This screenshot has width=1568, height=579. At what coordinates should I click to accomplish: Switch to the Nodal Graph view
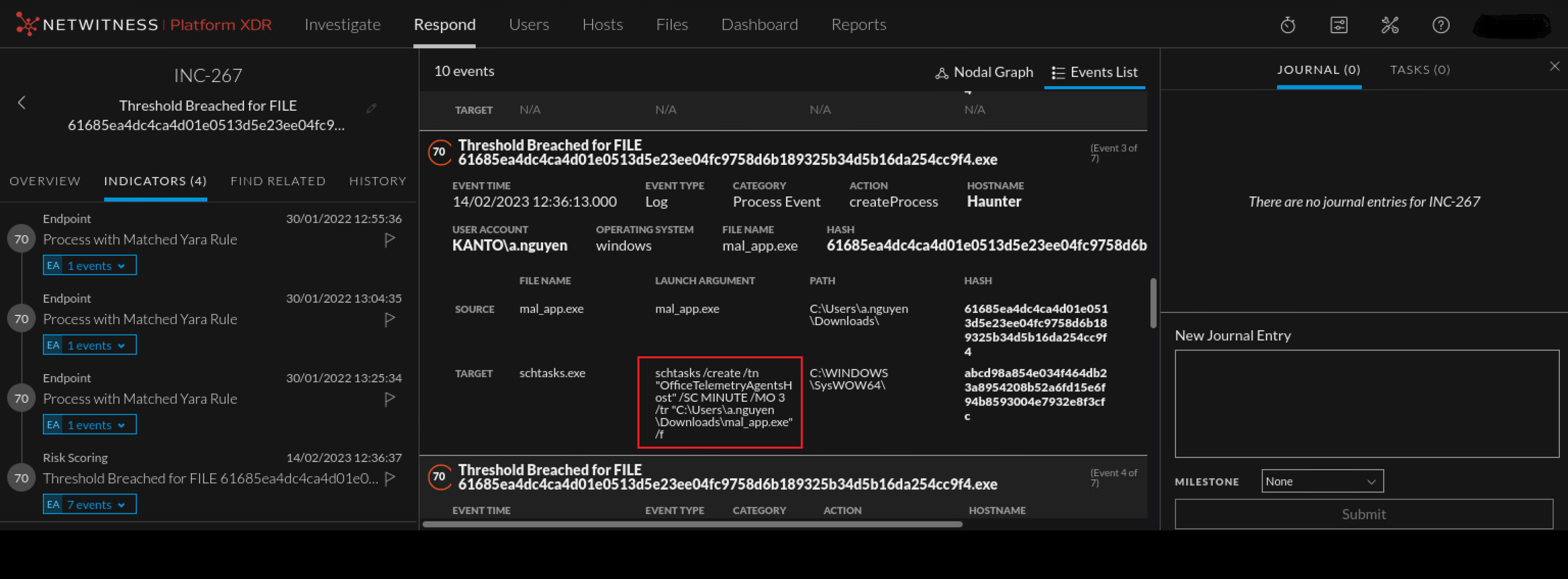984,71
